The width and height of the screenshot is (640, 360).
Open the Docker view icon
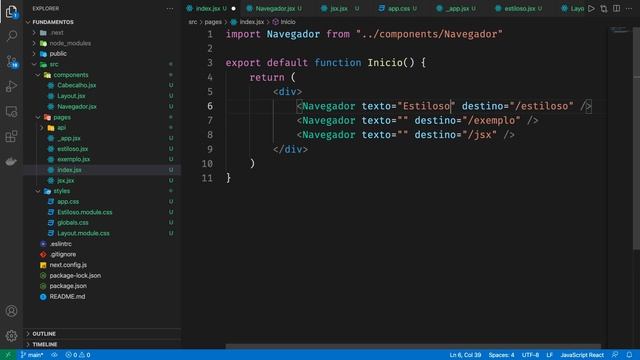pos(11,161)
